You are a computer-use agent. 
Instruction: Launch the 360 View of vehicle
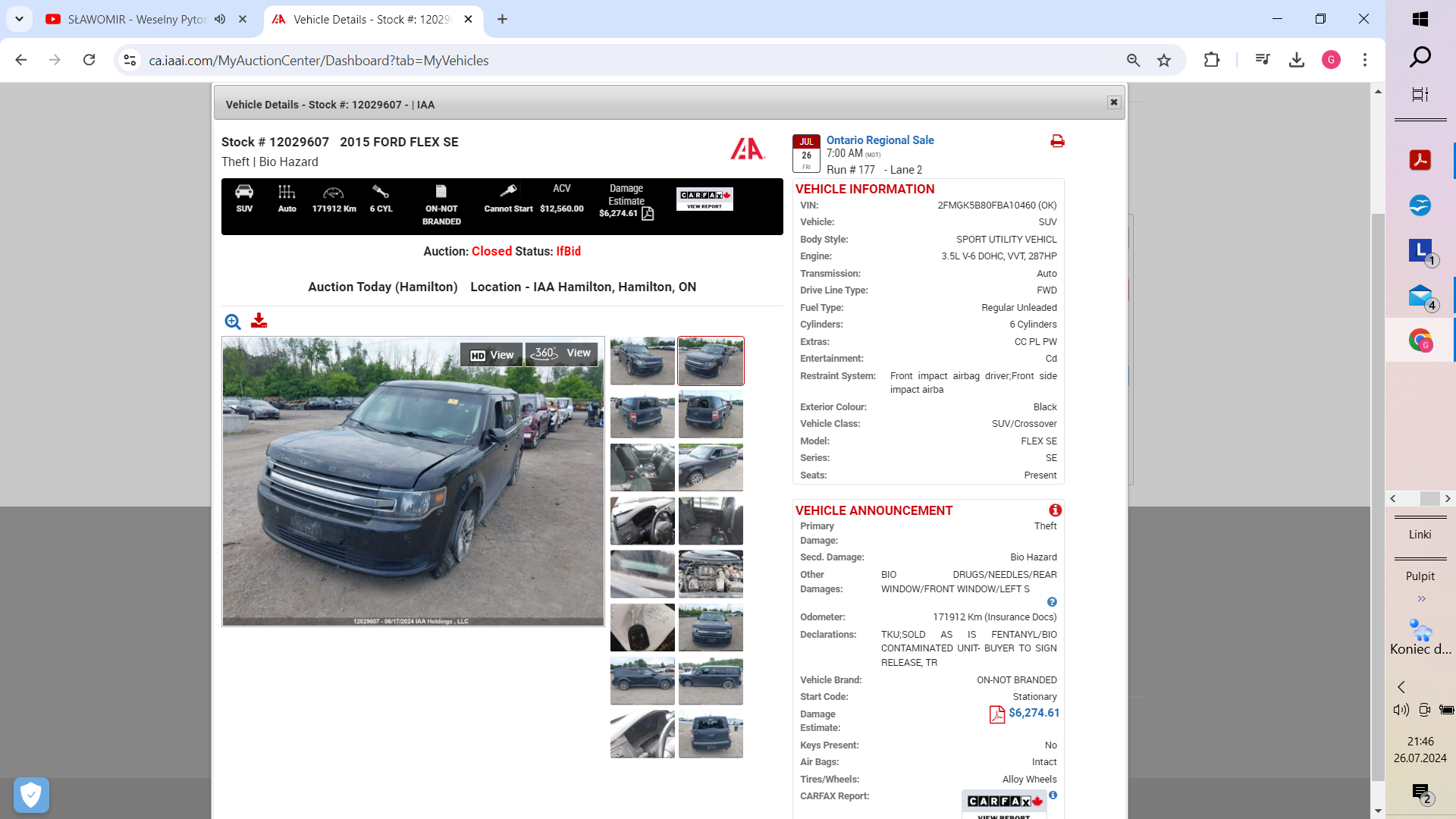pos(561,353)
